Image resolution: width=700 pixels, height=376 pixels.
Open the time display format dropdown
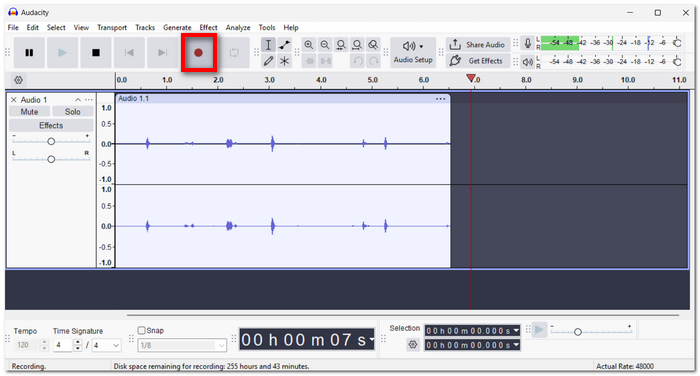pos(371,340)
